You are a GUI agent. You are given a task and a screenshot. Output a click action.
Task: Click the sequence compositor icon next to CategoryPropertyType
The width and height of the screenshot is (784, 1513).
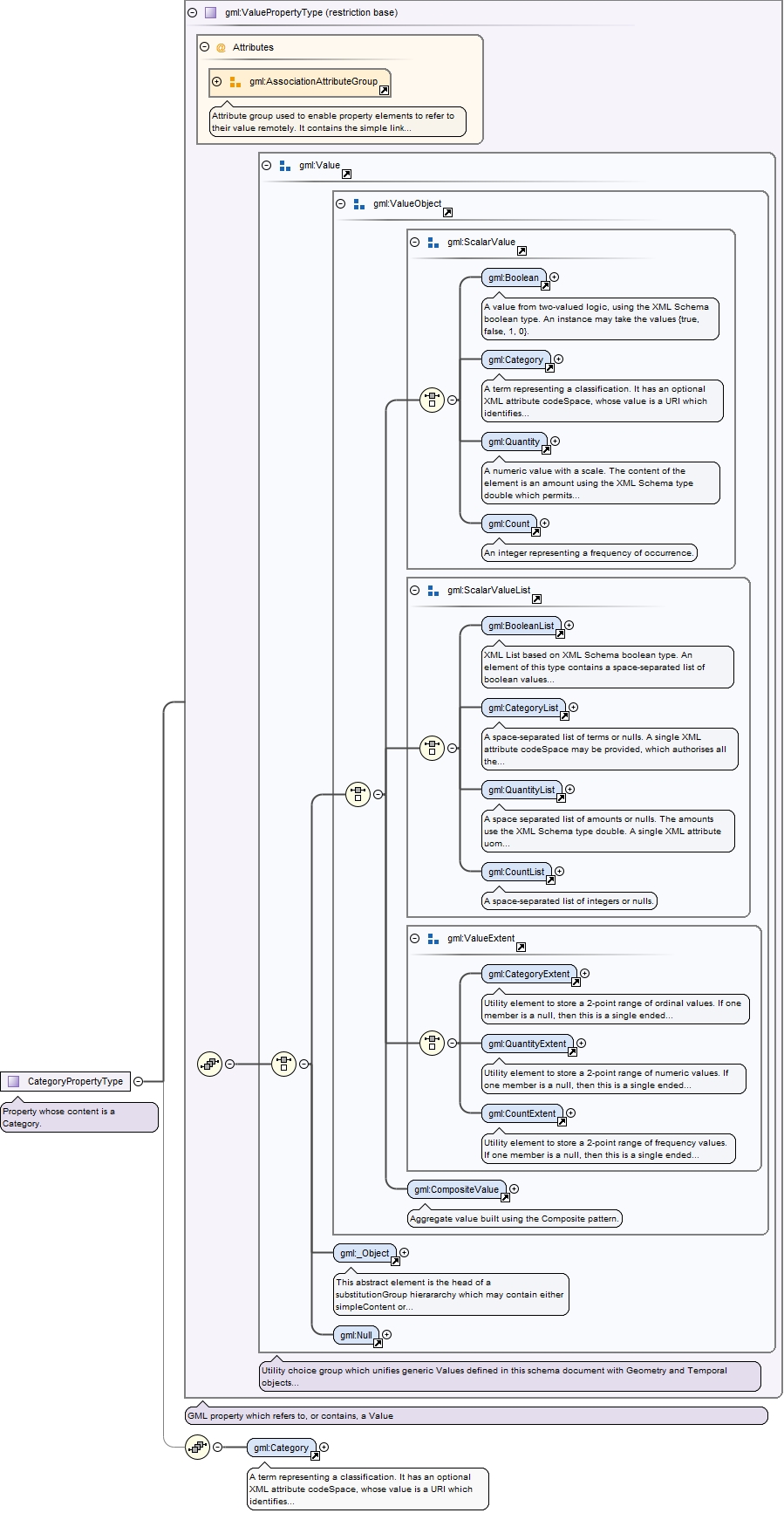209,1064
